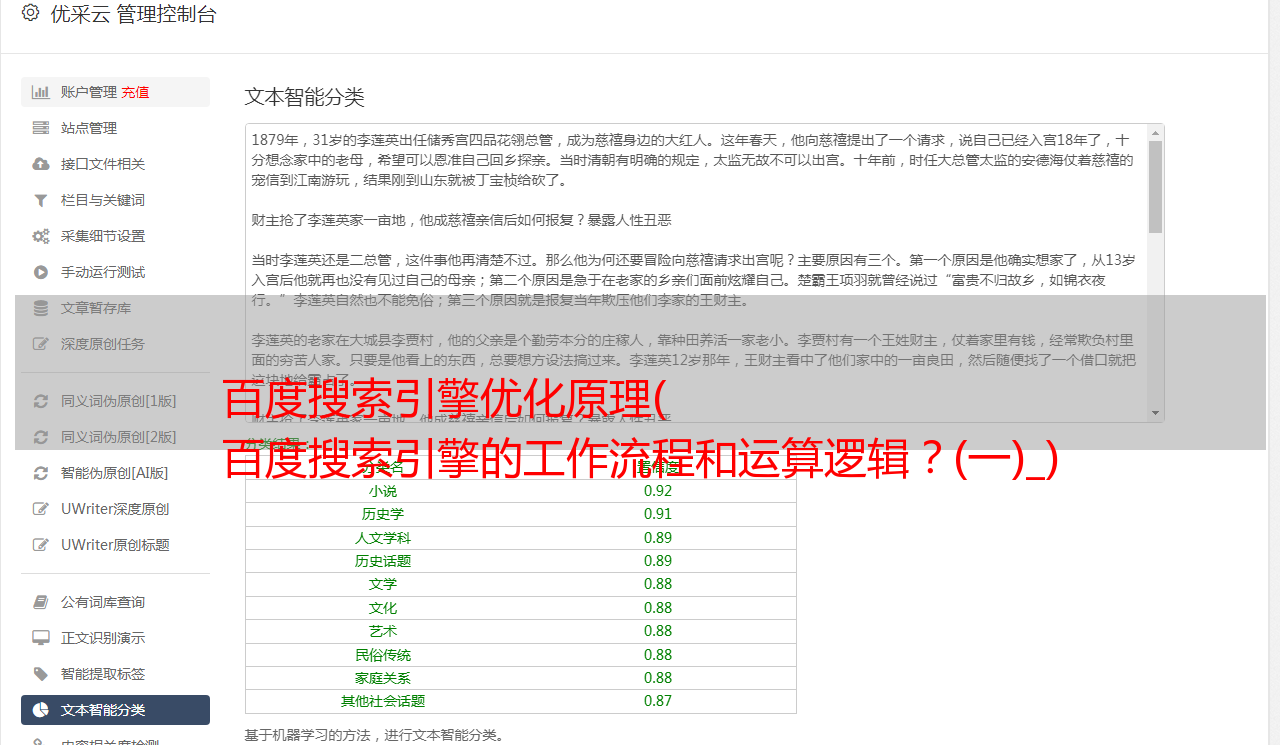Click the play icon for 手动运行测试
Image resolution: width=1280 pixels, height=745 pixels.
tap(41, 272)
